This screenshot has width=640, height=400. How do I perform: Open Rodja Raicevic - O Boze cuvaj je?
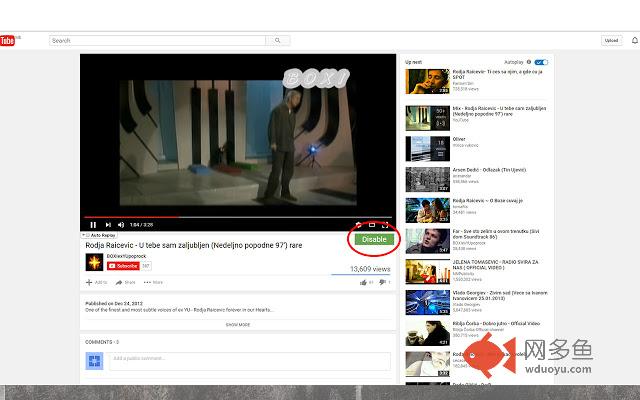click(487, 200)
